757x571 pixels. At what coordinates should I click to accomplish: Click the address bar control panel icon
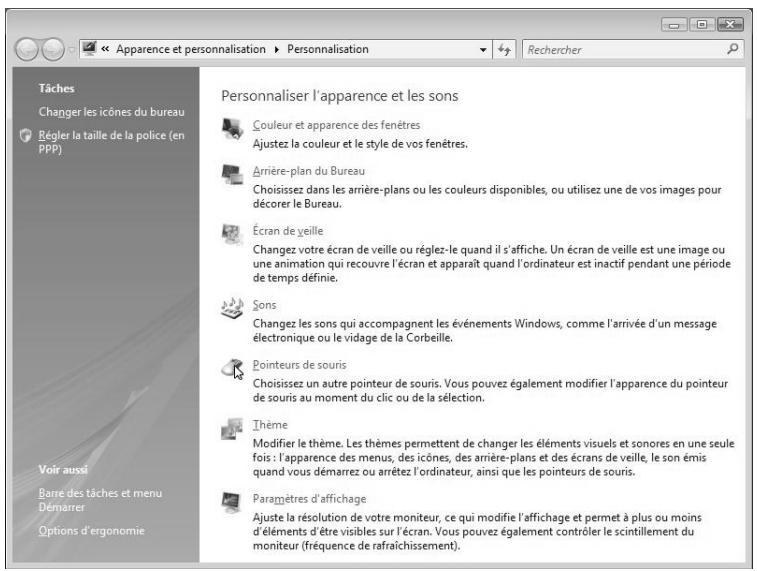pos(89,49)
